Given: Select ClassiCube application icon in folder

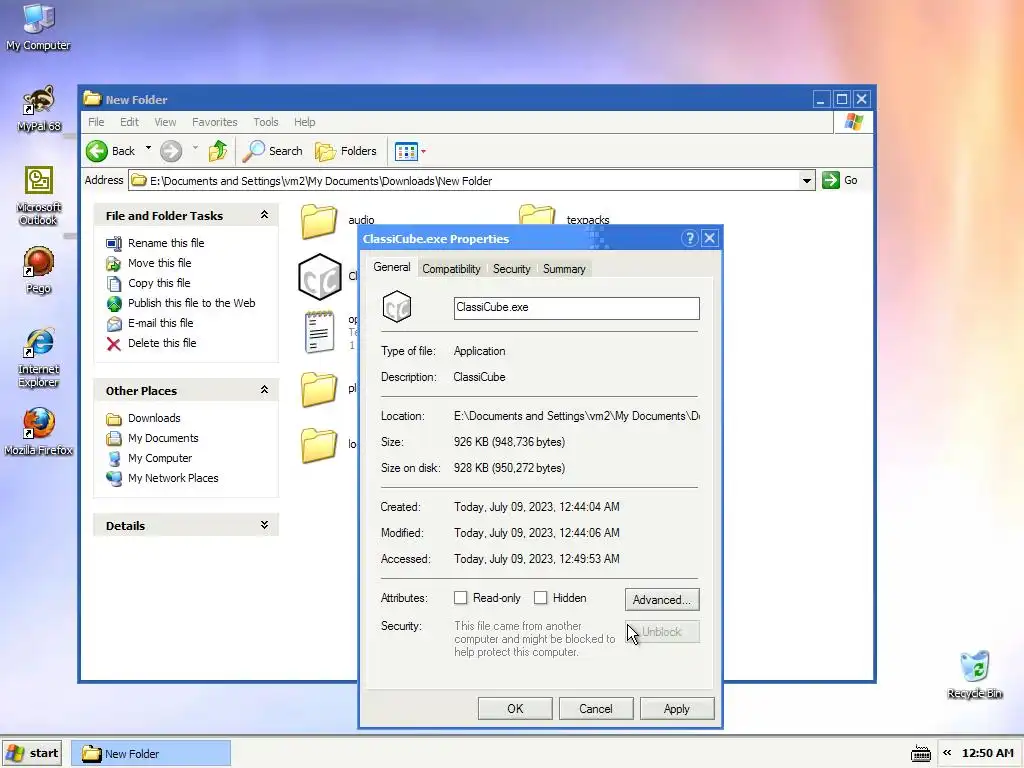Looking at the screenshot, I should tap(319, 277).
